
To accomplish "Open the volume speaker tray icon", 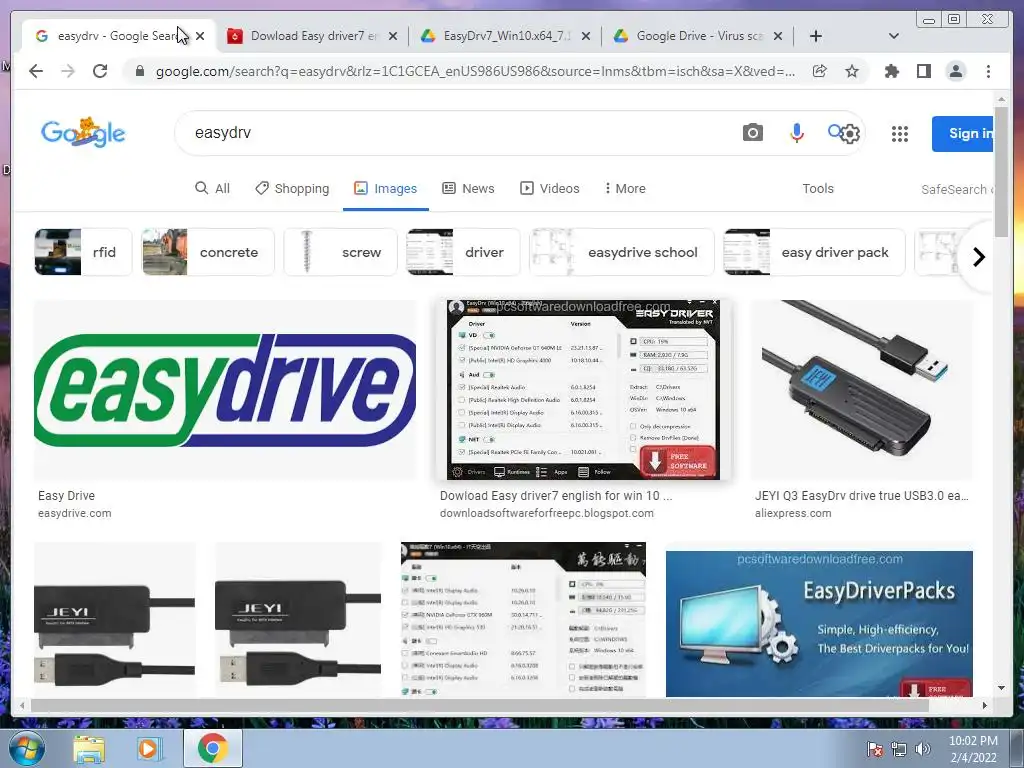I will point(922,749).
